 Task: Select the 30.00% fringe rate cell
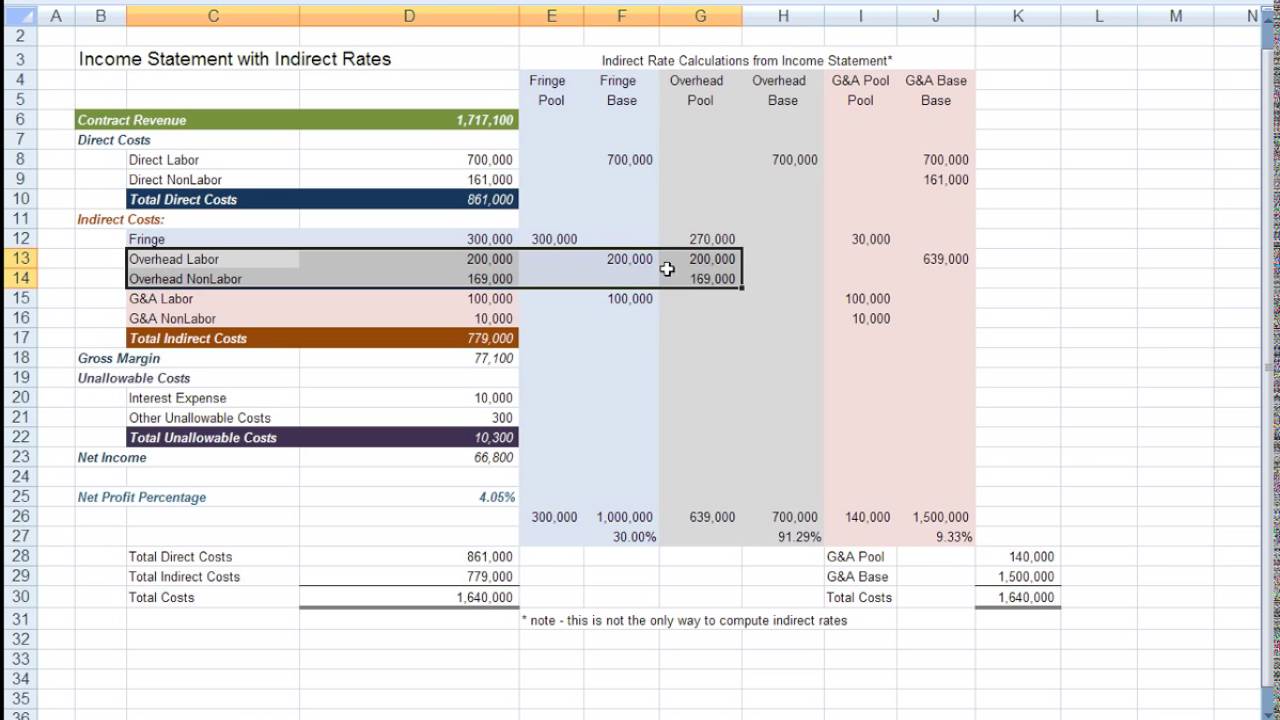point(622,537)
